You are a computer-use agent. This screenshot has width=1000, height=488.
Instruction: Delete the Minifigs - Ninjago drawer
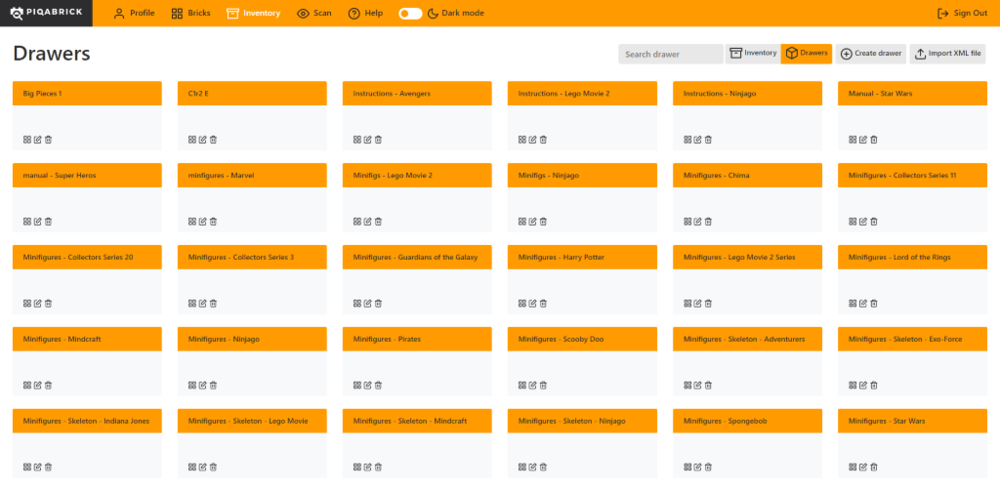[x=543, y=221]
